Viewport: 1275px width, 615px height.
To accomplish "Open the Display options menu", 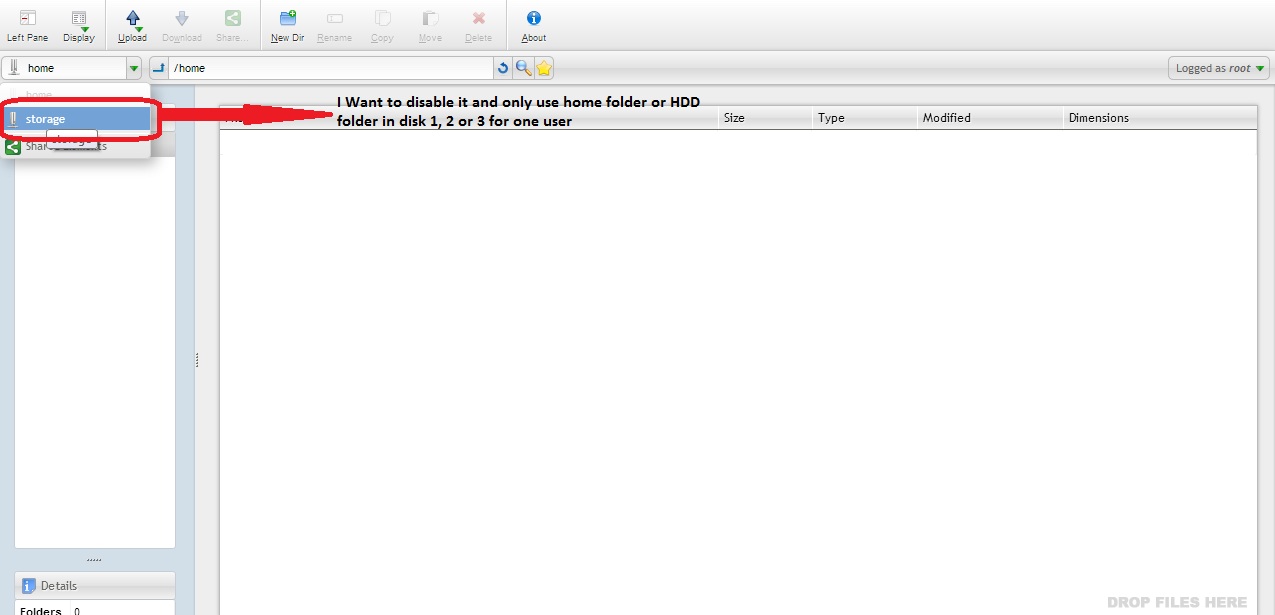I will click(78, 25).
